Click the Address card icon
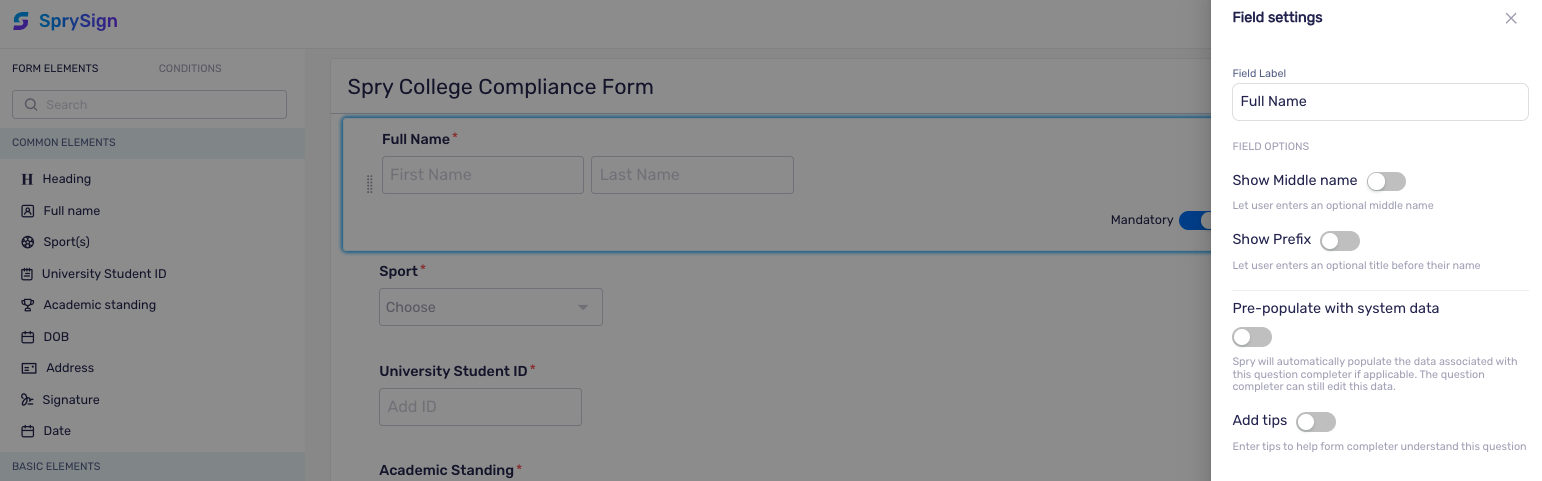 [28, 368]
